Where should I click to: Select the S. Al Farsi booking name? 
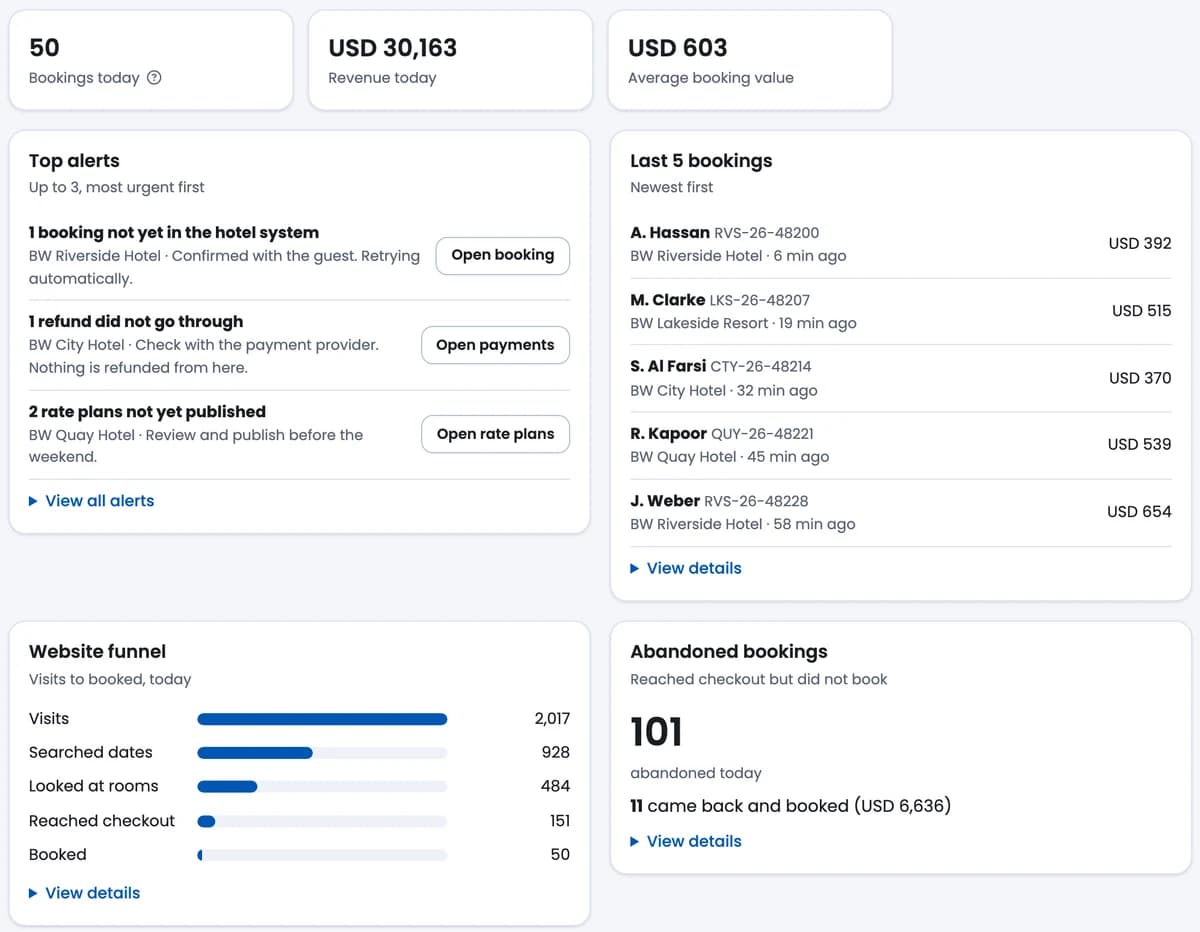[668, 366]
